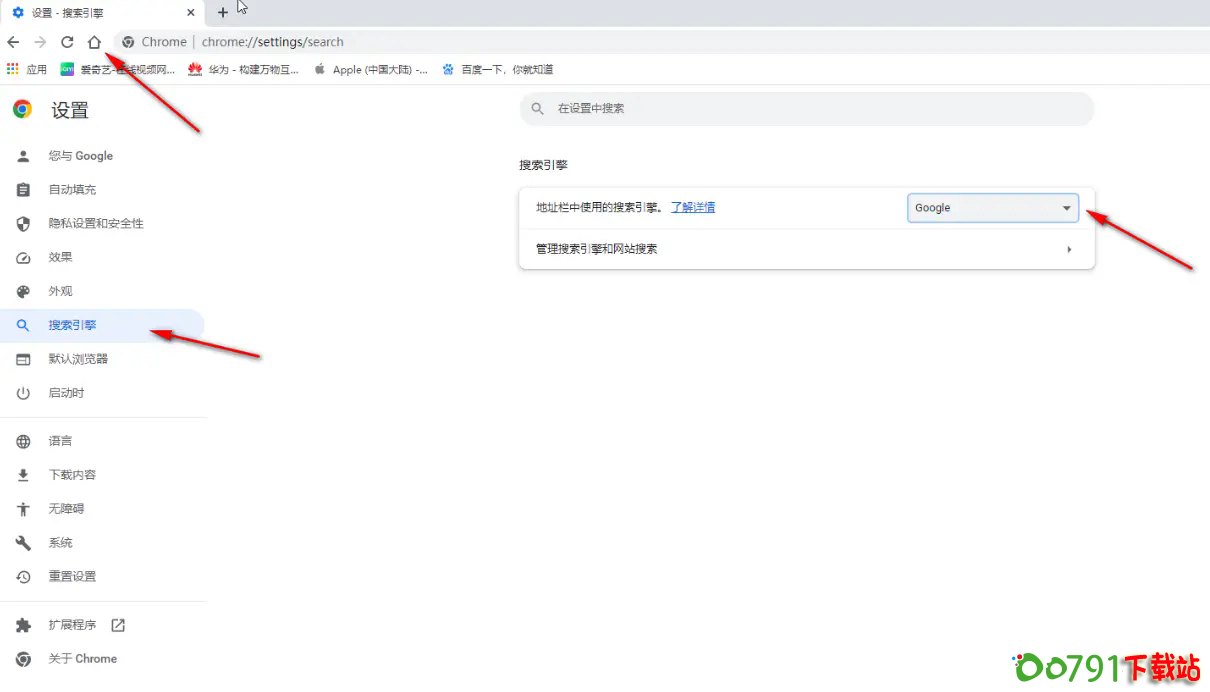Image resolution: width=1210 pixels, height=692 pixels.
Task: Reload the settings page
Action: point(67,42)
